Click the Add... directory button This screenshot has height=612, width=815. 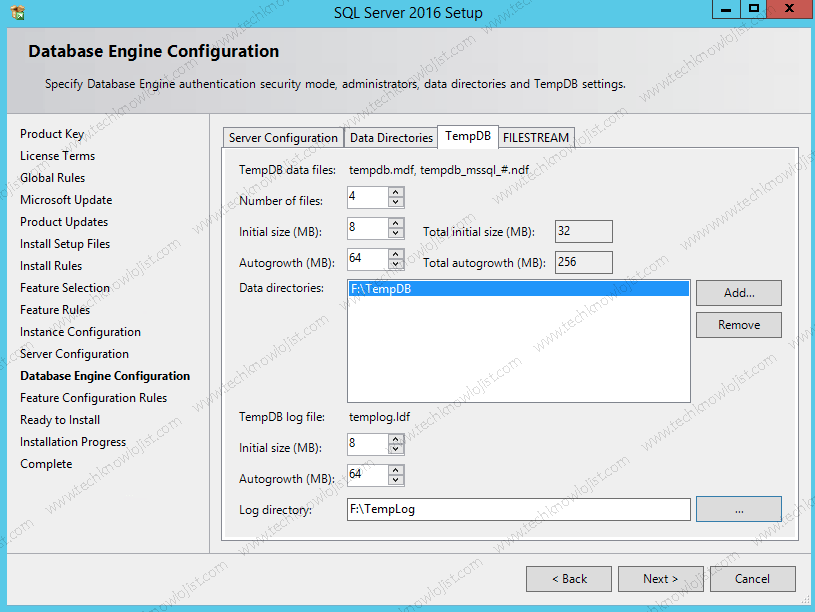coord(739,293)
